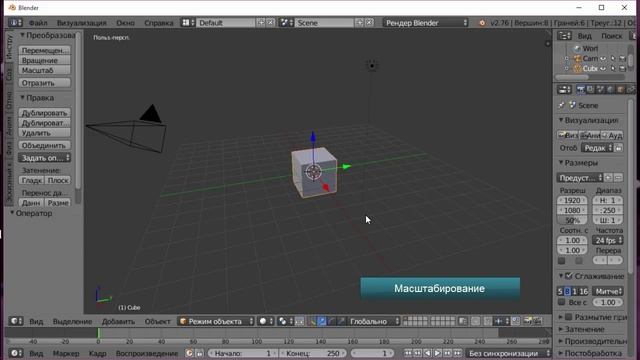This screenshot has height=360, width=640.
Task: Enable the Все с full sample checkbox
Action: click(562, 302)
